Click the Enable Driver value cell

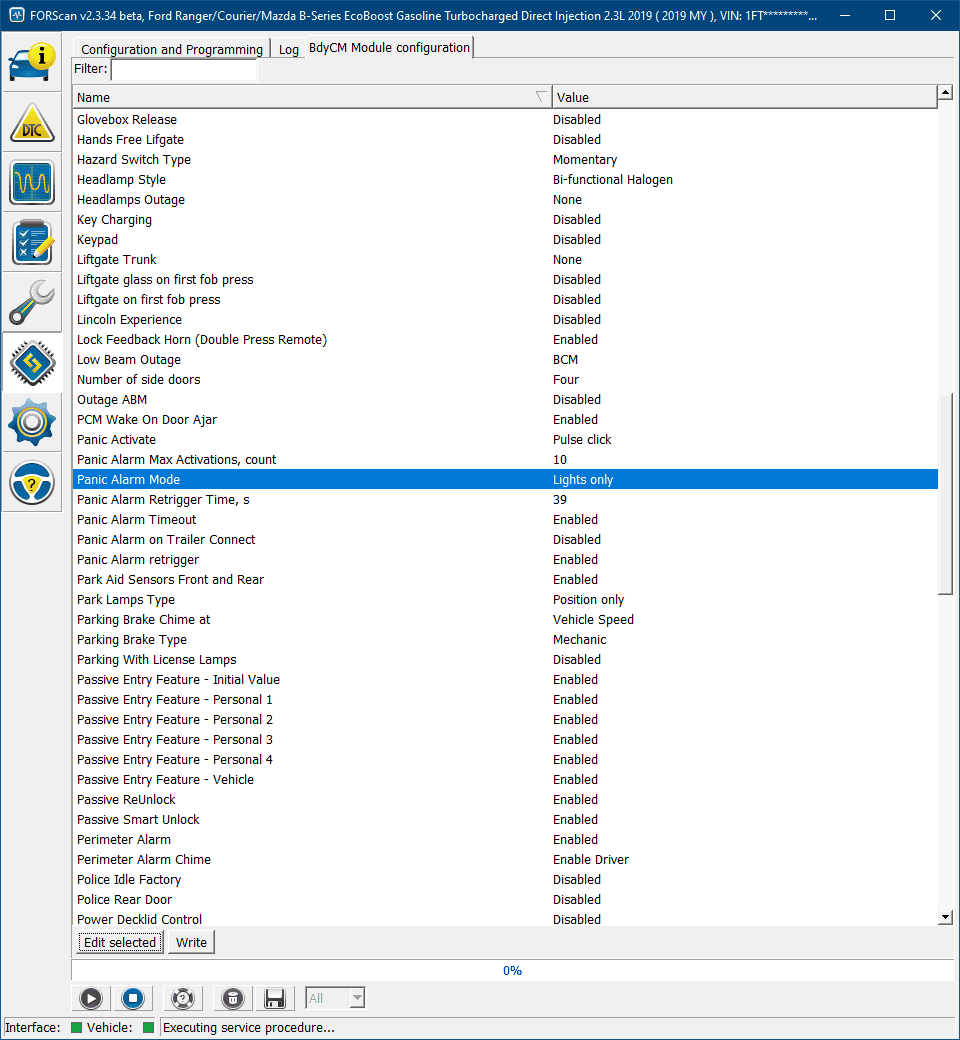click(591, 860)
